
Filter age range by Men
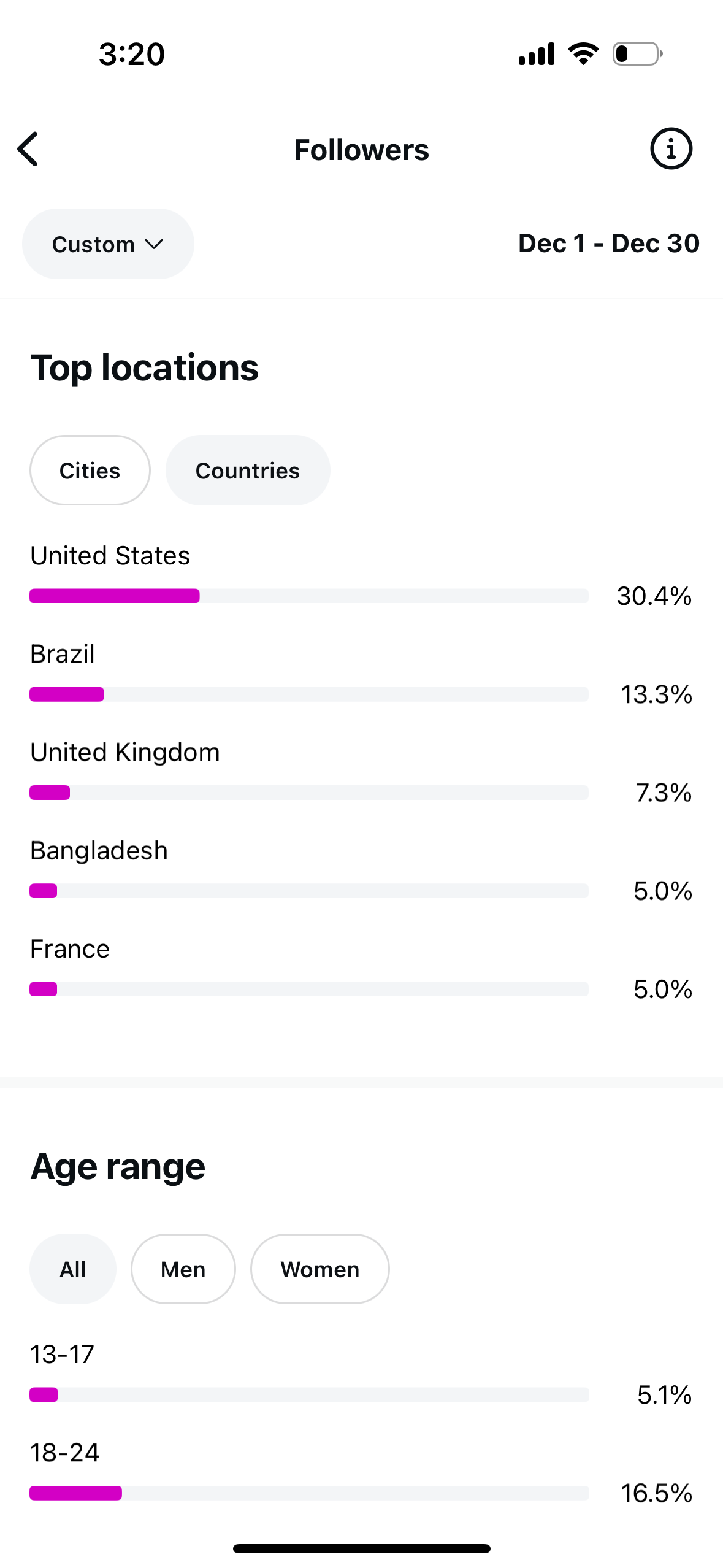pos(183,1269)
